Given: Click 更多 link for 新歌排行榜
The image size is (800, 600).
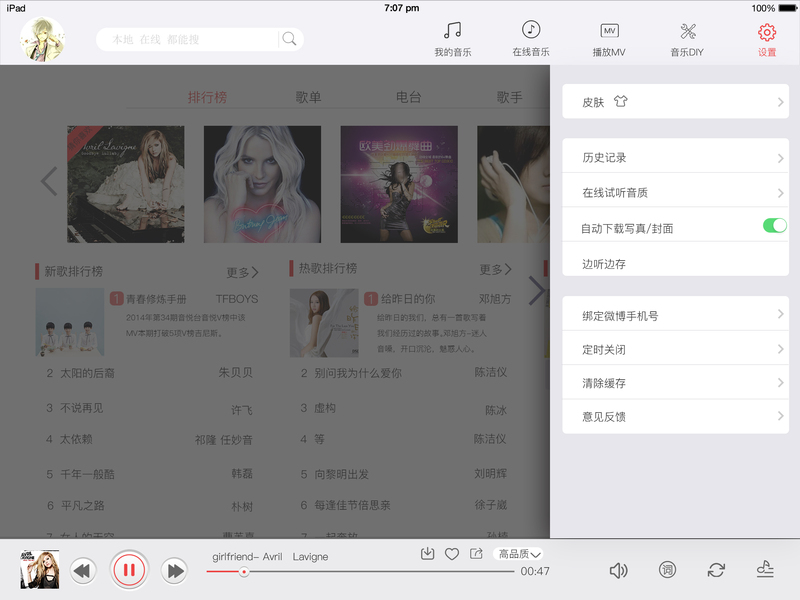Looking at the screenshot, I should coord(242,272).
